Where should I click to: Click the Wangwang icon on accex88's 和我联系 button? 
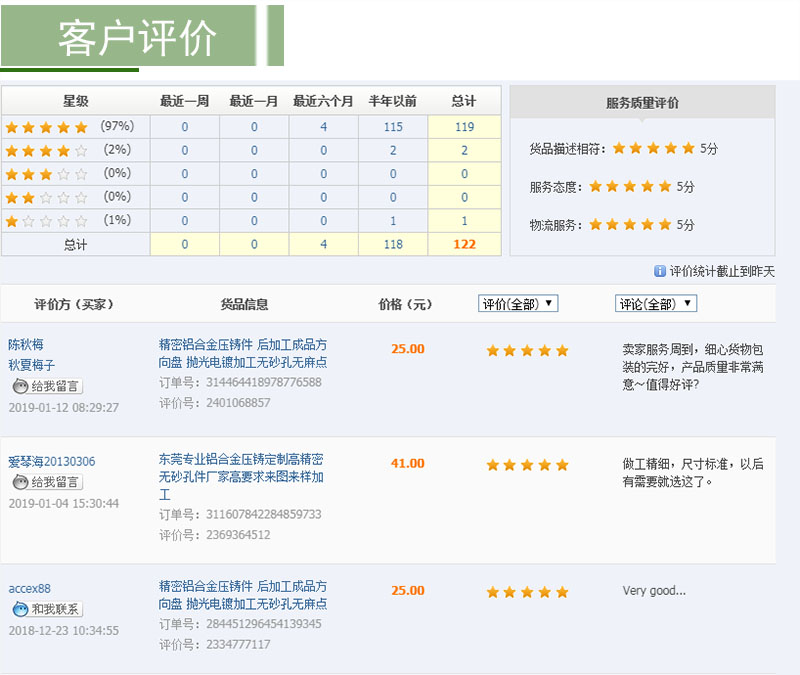click(x=19, y=608)
